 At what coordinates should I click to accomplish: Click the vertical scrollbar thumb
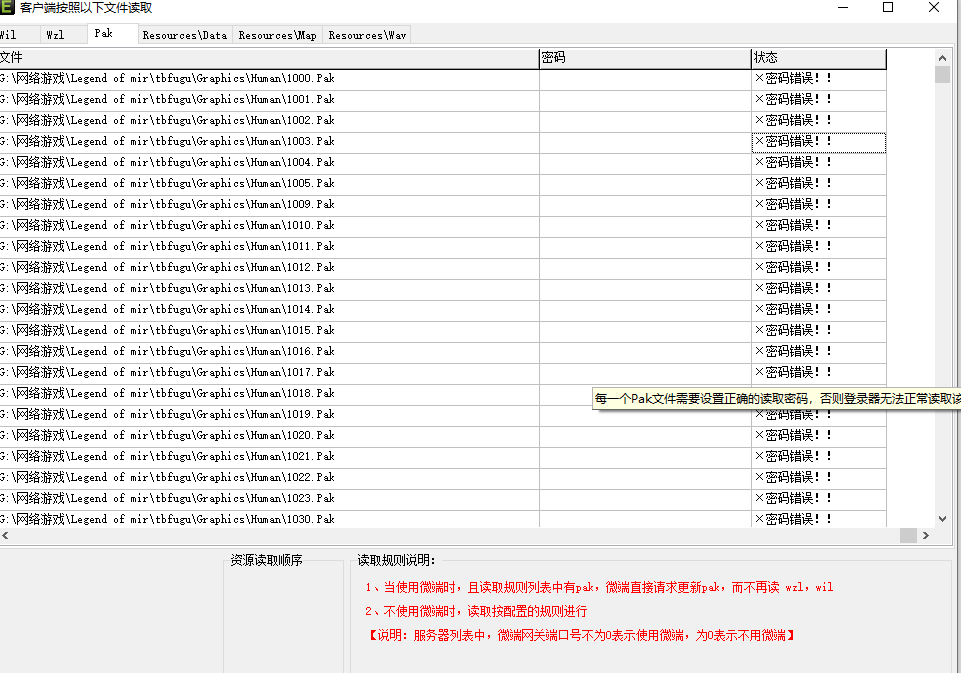tap(942, 75)
